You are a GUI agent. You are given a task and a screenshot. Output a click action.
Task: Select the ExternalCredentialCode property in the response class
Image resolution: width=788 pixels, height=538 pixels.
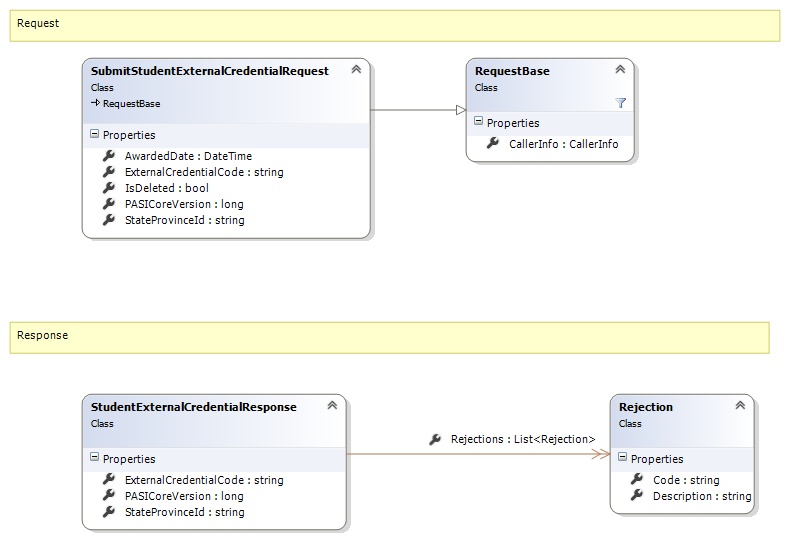(x=203, y=480)
